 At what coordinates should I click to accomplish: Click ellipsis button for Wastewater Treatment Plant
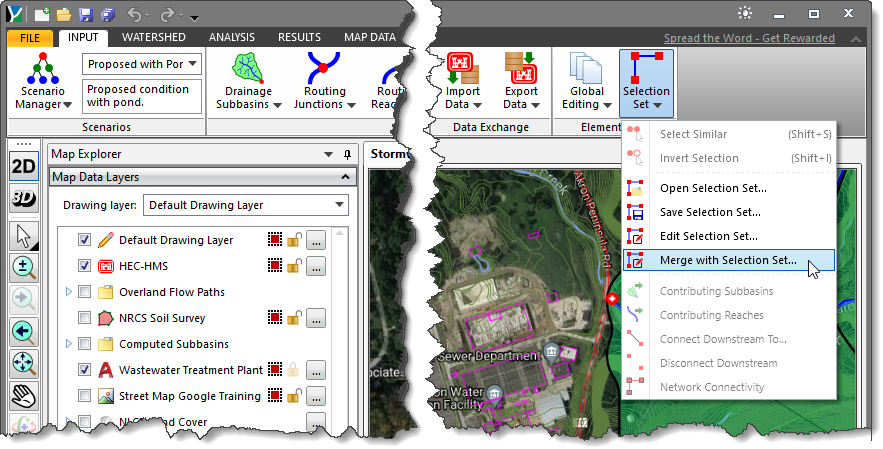(316, 370)
